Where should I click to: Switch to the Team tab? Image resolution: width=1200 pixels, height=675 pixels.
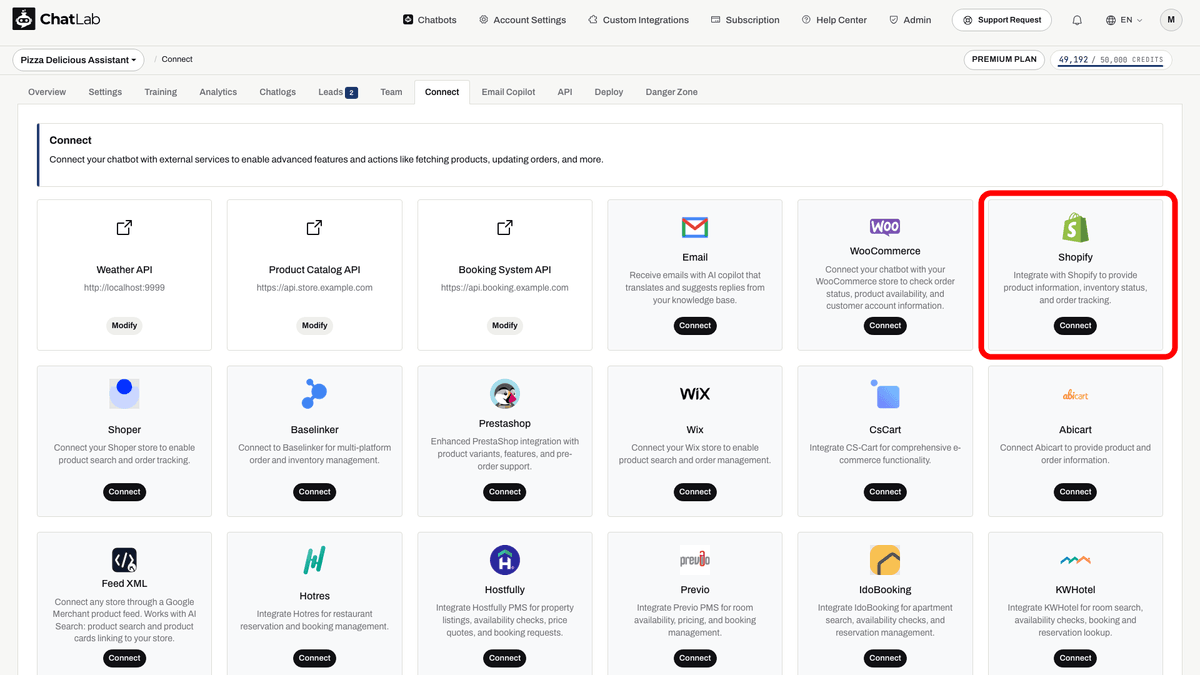(x=391, y=92)
